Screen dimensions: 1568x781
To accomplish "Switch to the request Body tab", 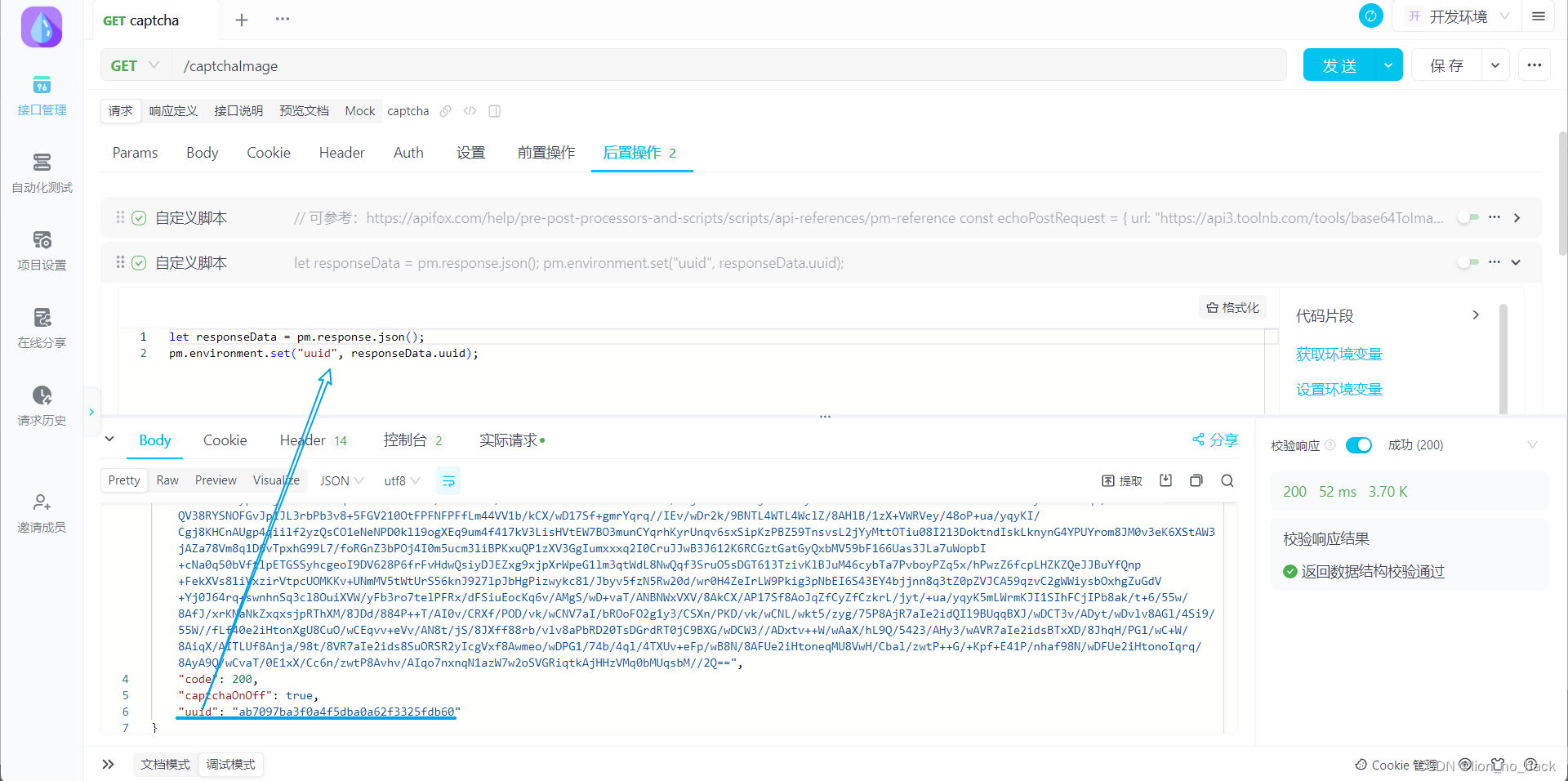I will click(x=203, y=153).
